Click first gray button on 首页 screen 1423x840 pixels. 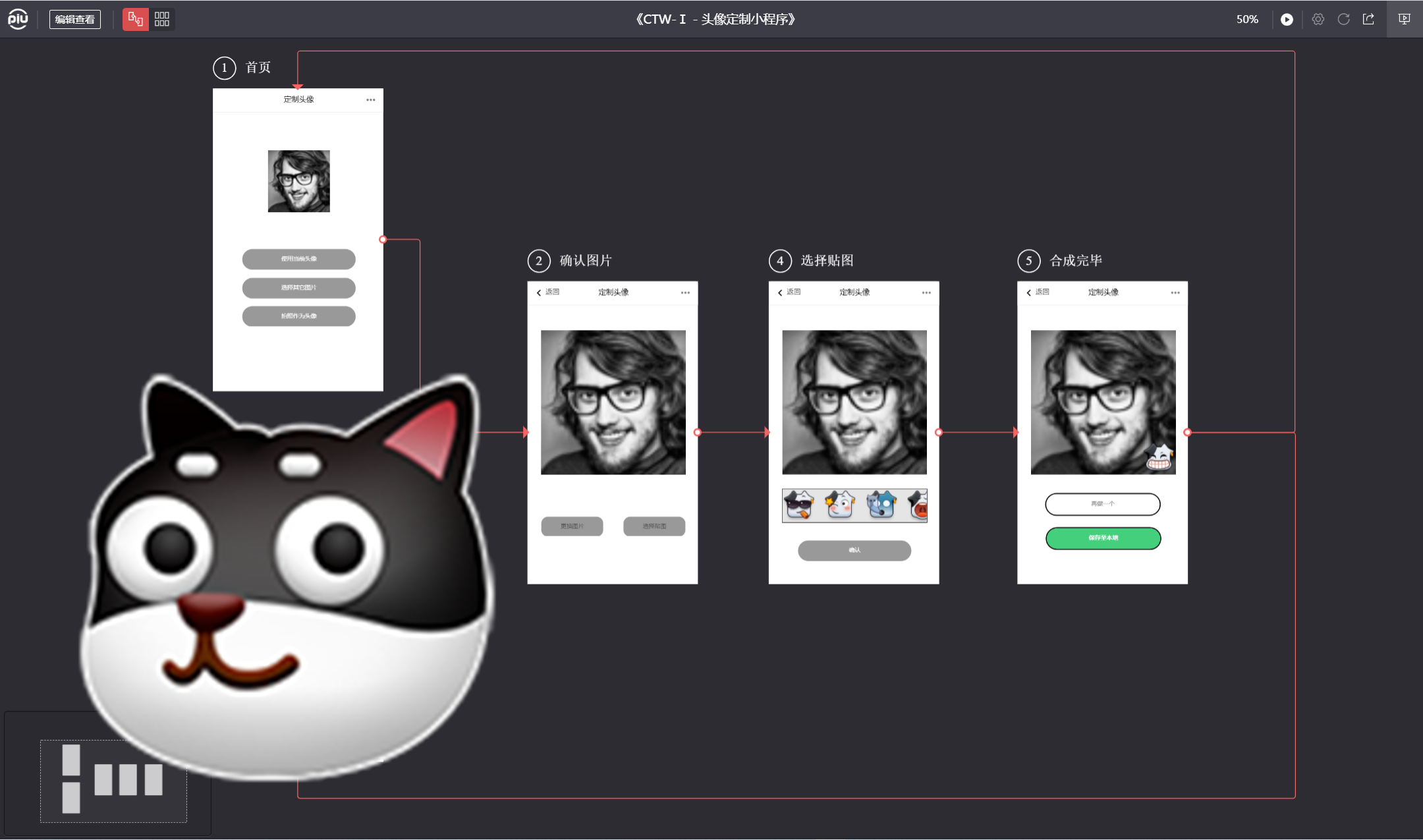click(x=298, y=259)
